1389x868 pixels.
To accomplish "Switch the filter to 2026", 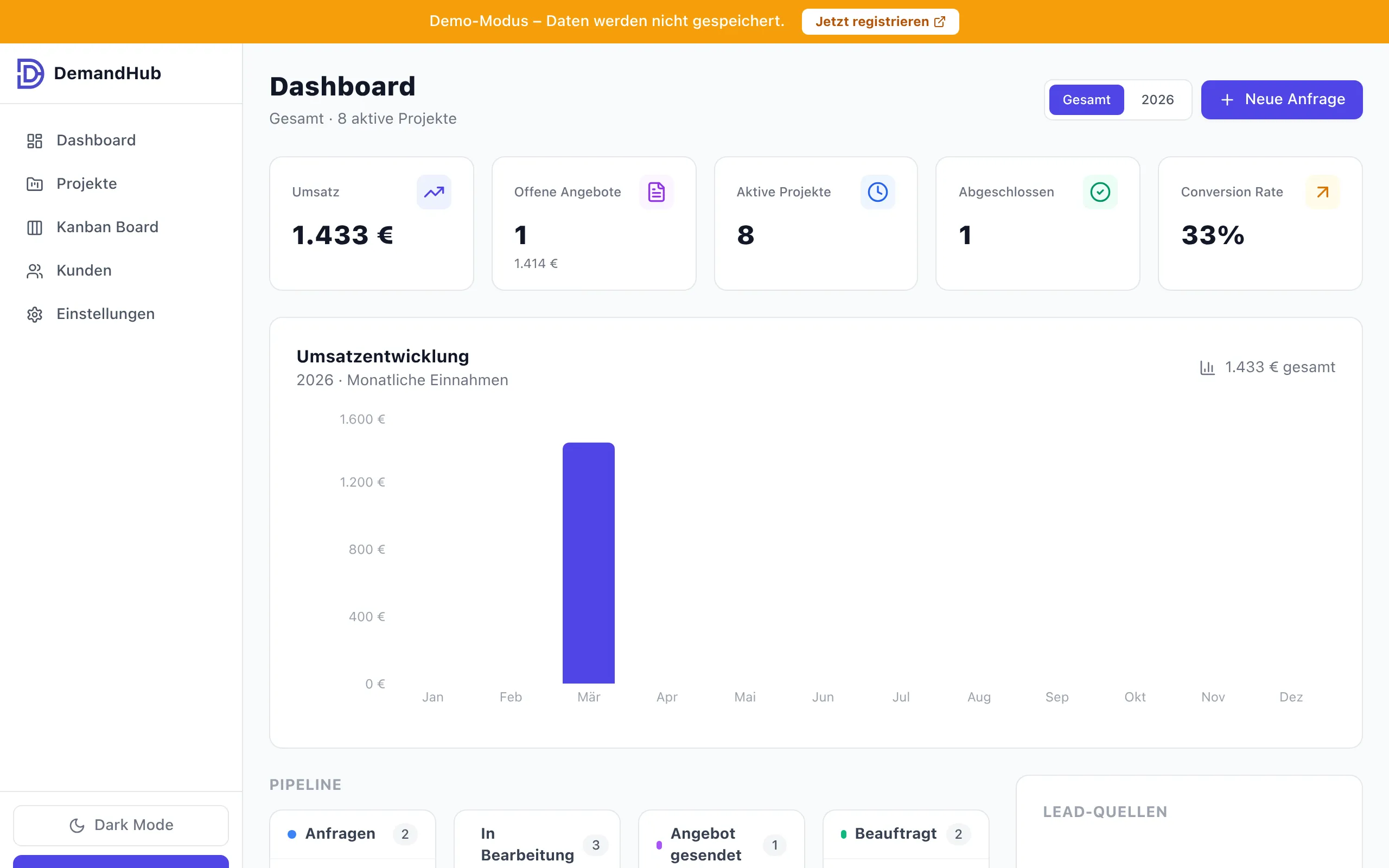I will pyautogui.click(x=1157, y=99).
